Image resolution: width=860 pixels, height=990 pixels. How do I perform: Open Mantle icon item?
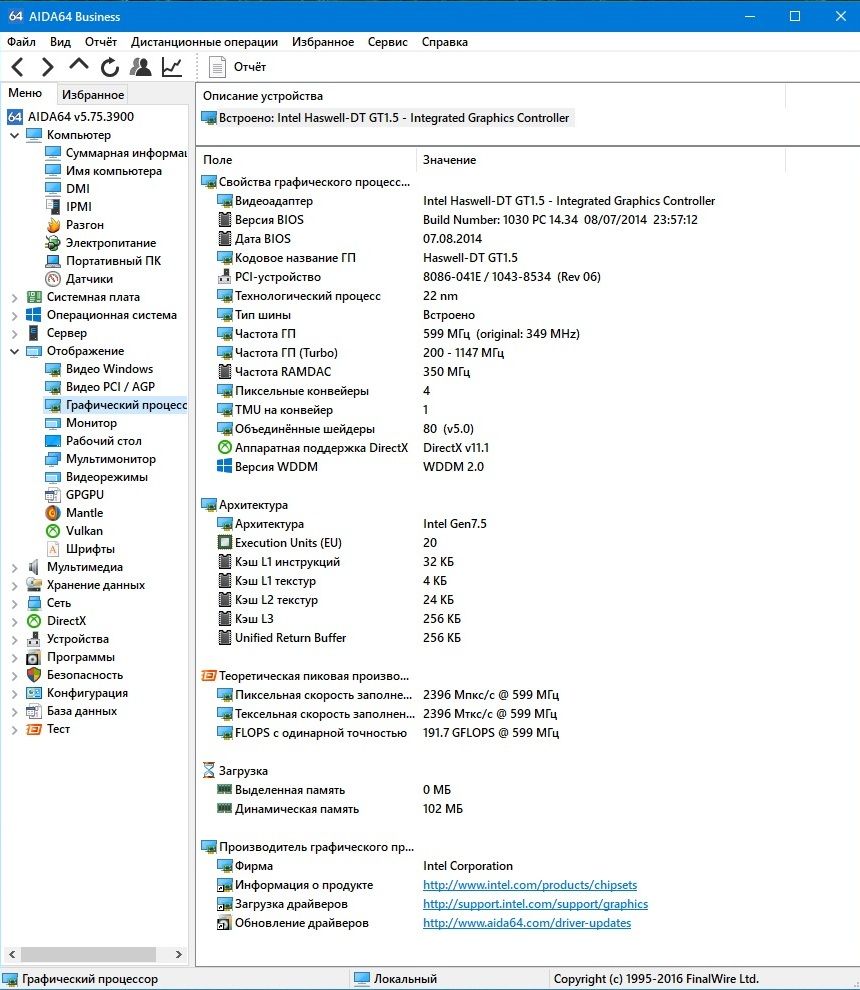point(74,513)
